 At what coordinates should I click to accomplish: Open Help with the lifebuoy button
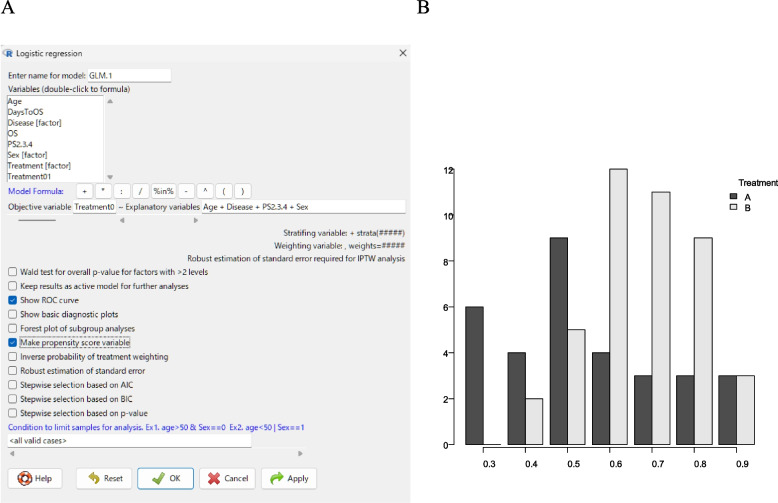(35, 478)
